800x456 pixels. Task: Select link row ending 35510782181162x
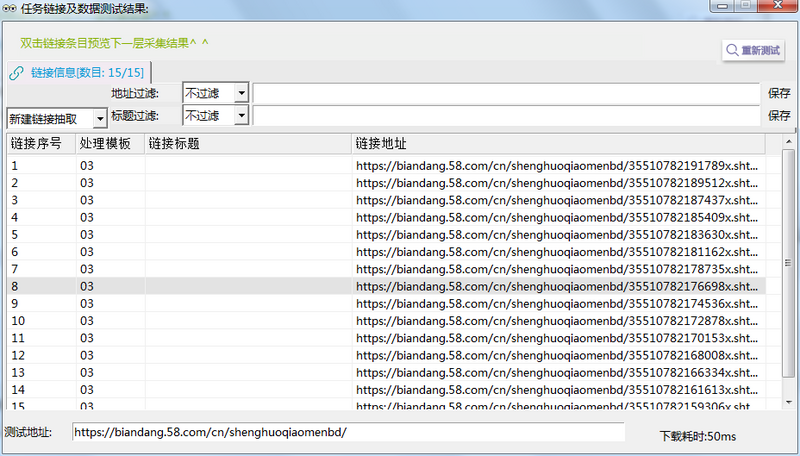pos(386,251)
